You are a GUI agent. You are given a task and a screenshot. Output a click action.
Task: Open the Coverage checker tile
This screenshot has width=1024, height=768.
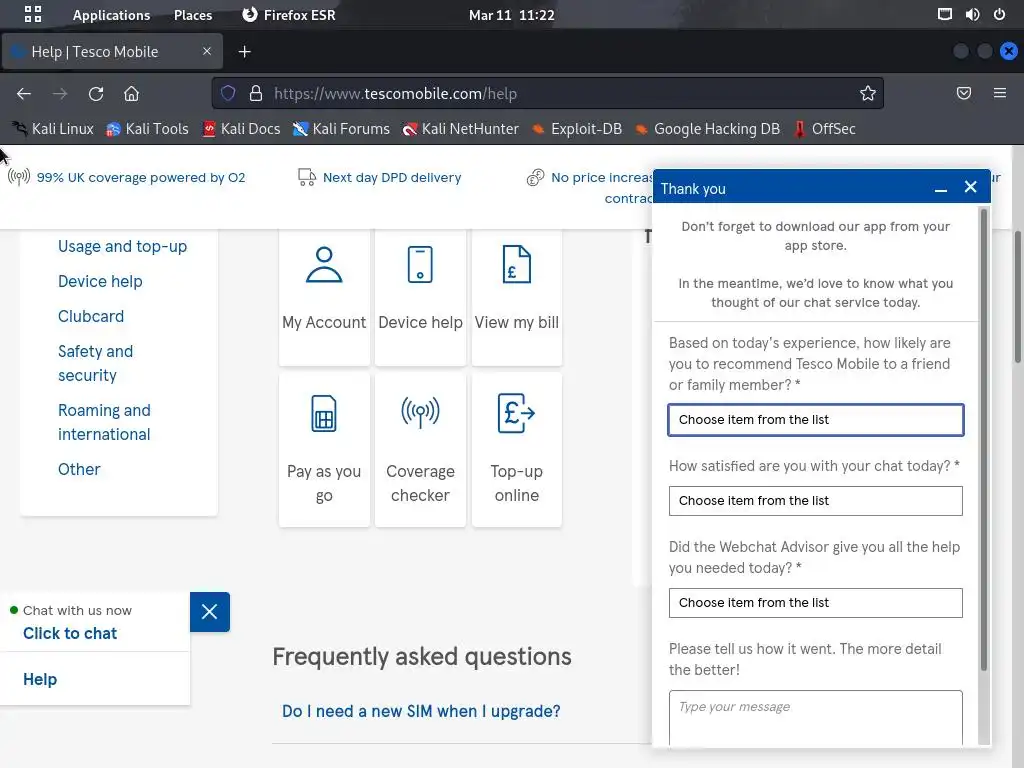[420, 449]
